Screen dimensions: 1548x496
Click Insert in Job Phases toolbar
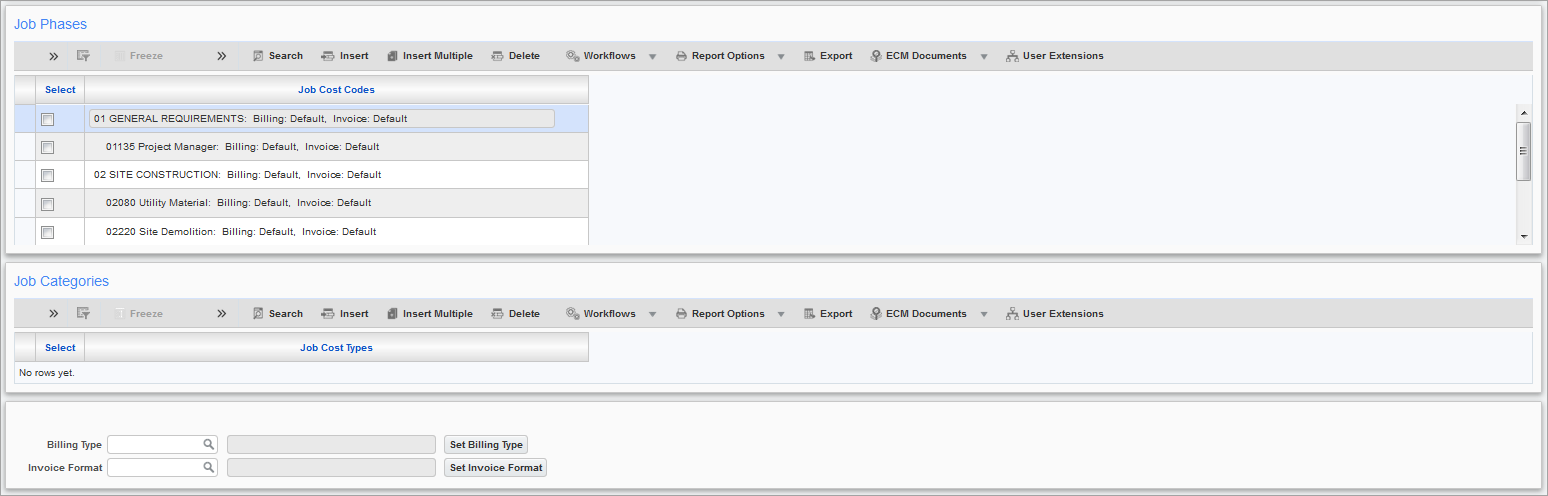pyautogui.click(x=344, y=56)
